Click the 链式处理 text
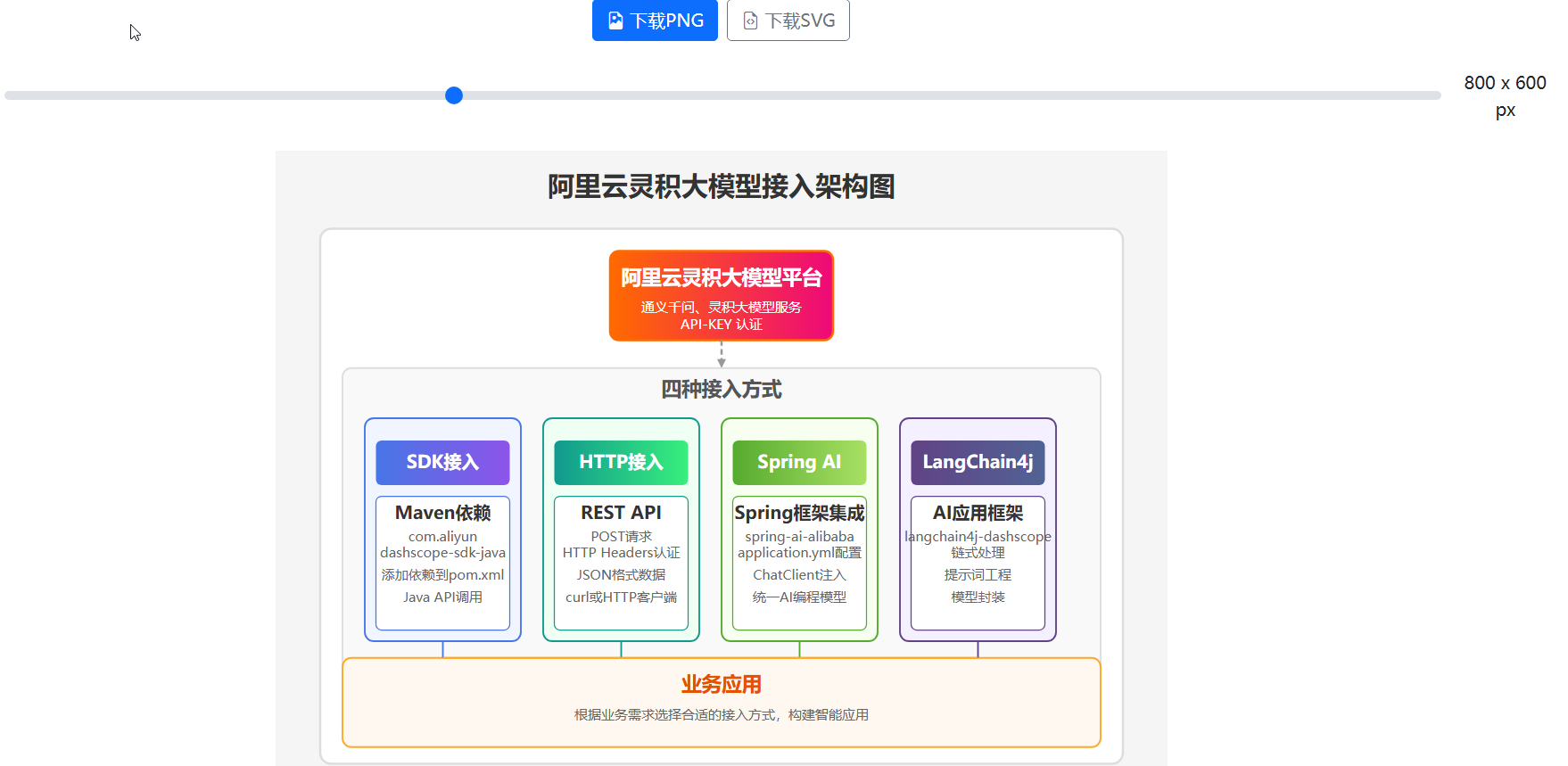The width and height of the screenshot is (1568, 766). tap(978, 553)
